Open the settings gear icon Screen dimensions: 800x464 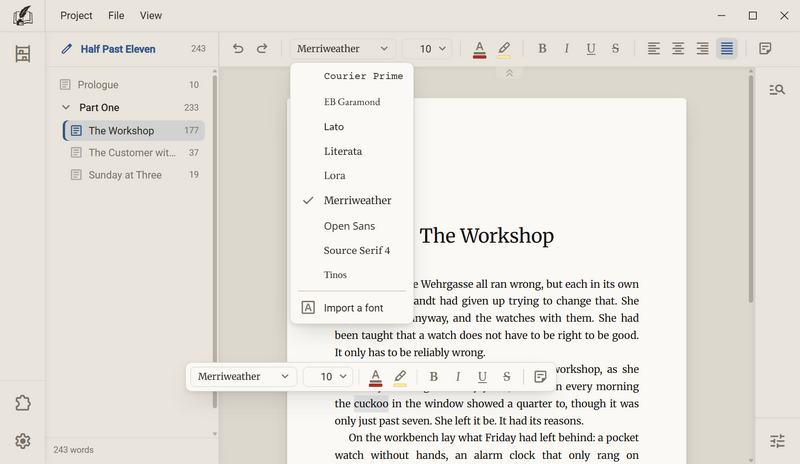[x=22, y=441]
